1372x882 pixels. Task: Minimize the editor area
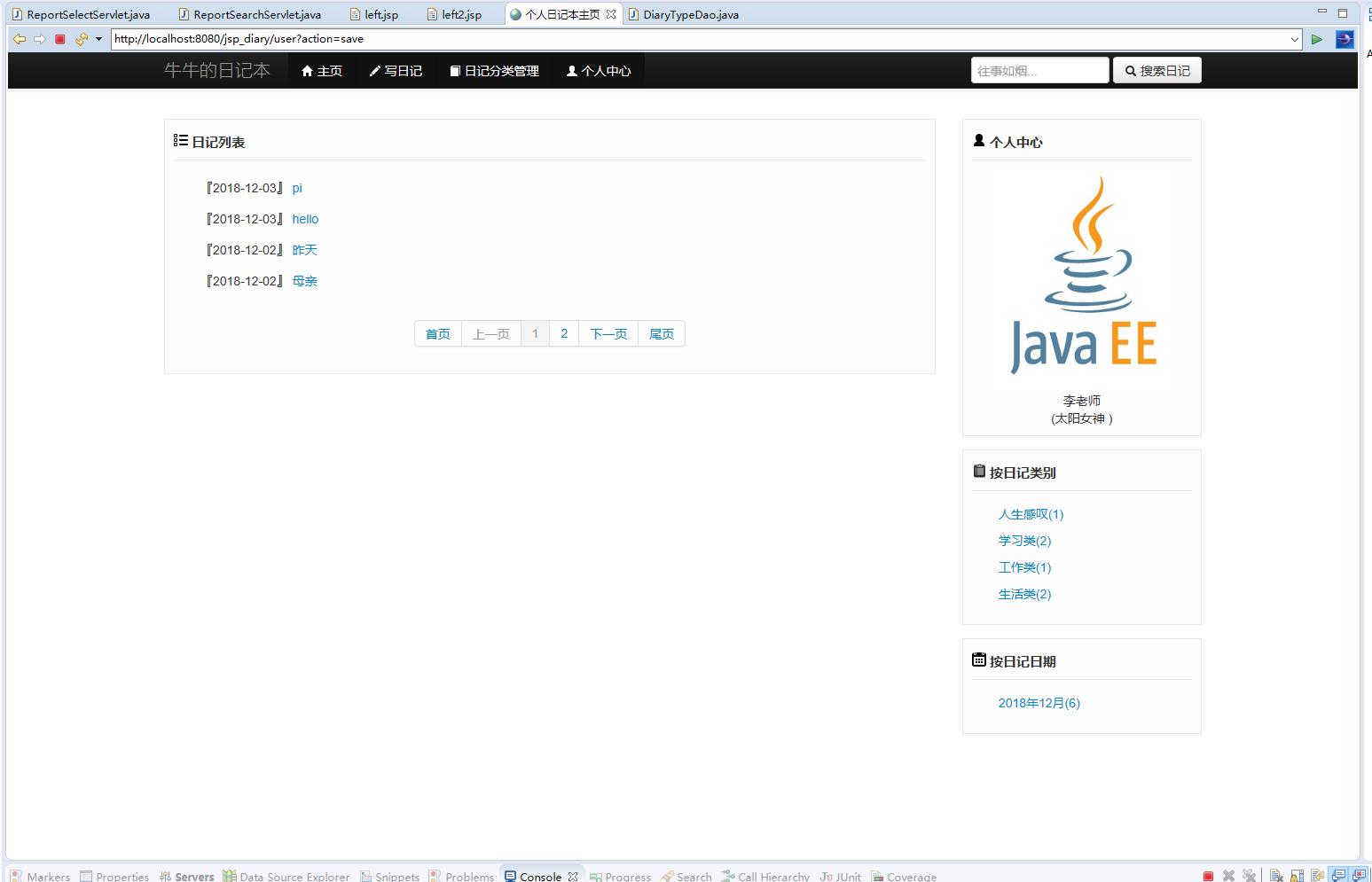(1321, 12)
